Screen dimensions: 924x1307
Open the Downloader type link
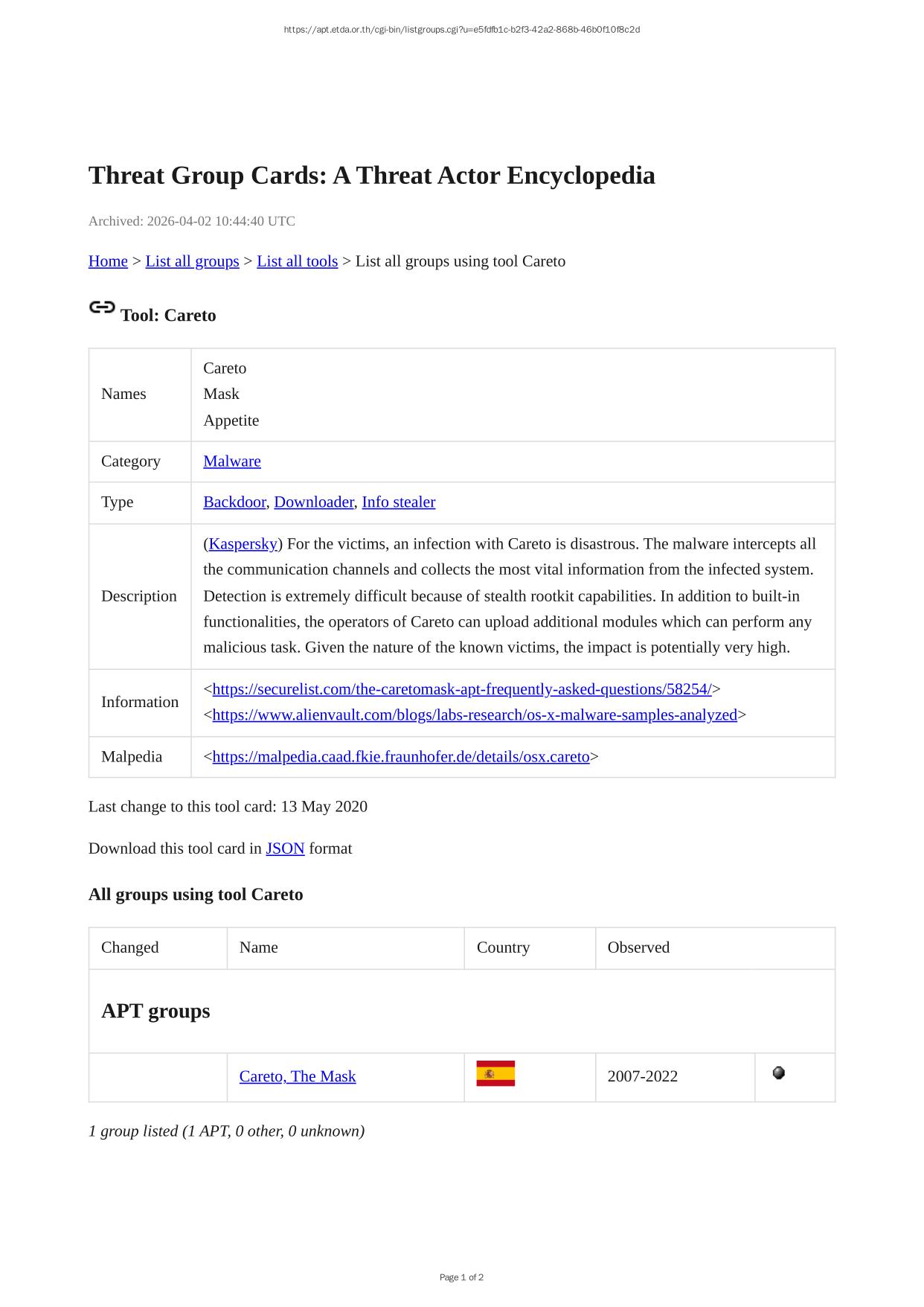click(x=314, y=502)
